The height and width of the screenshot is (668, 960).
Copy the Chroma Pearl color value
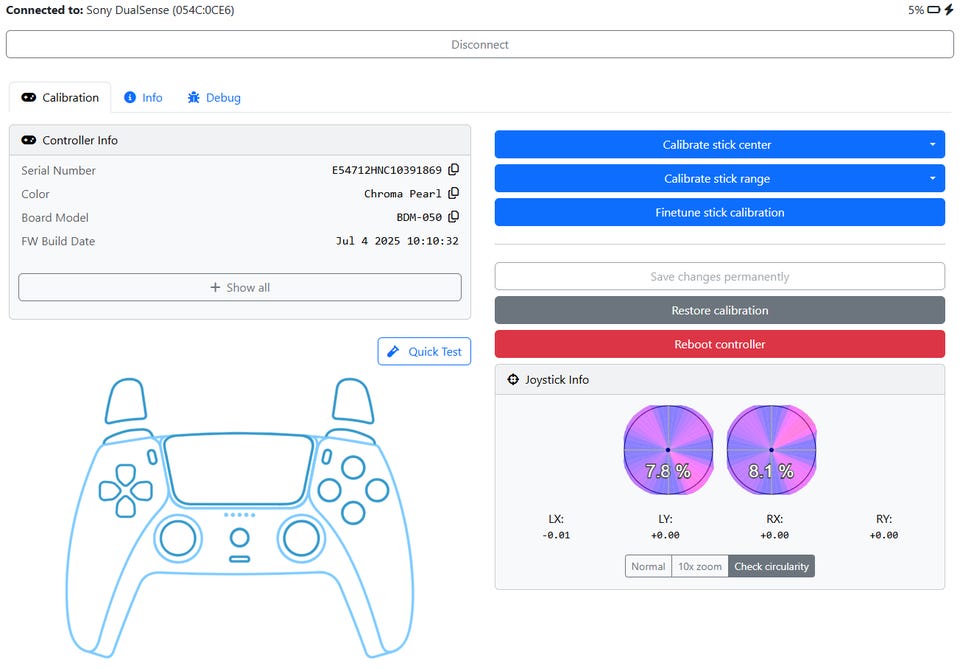[x=454, y=193]
